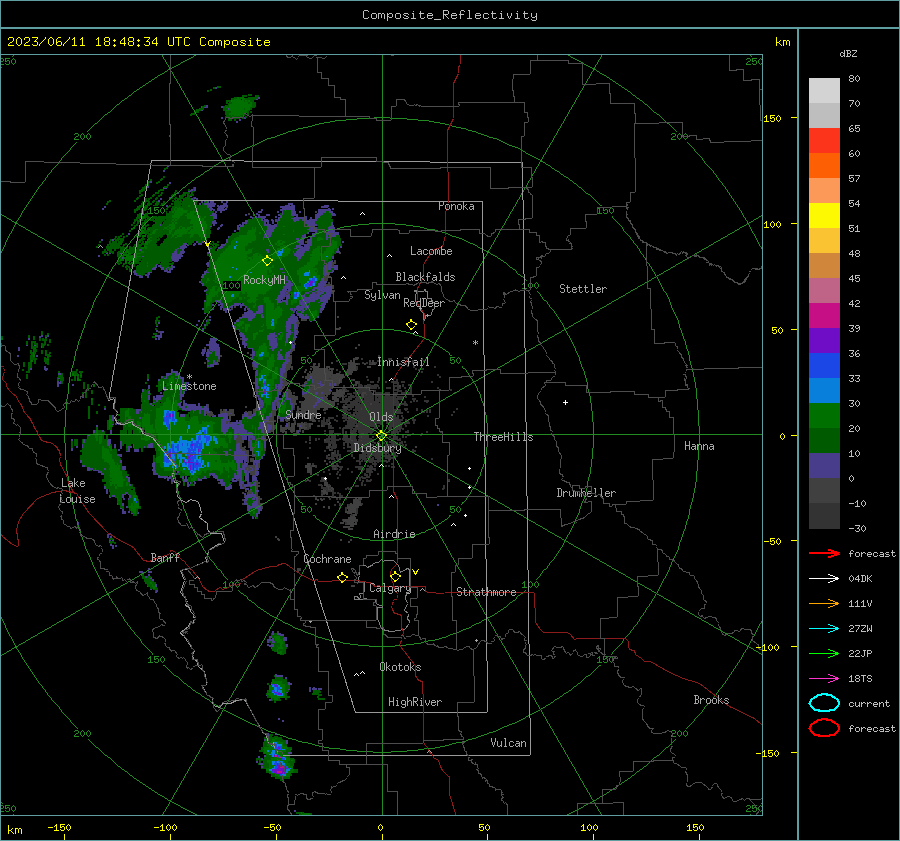The image size is (900, 841).
Task: Click the HighRiver town label
Action: (415, 702)
